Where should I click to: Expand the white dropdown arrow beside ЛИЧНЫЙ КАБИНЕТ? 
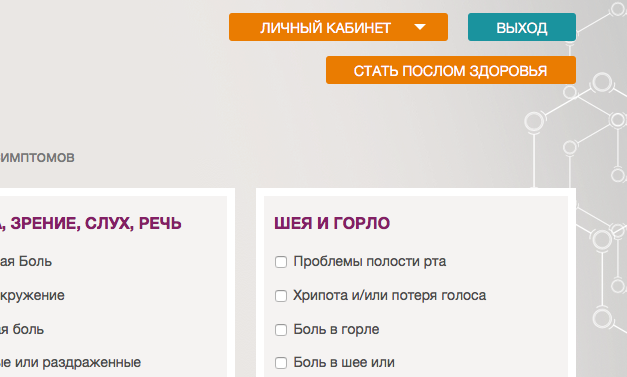(420, 27)
